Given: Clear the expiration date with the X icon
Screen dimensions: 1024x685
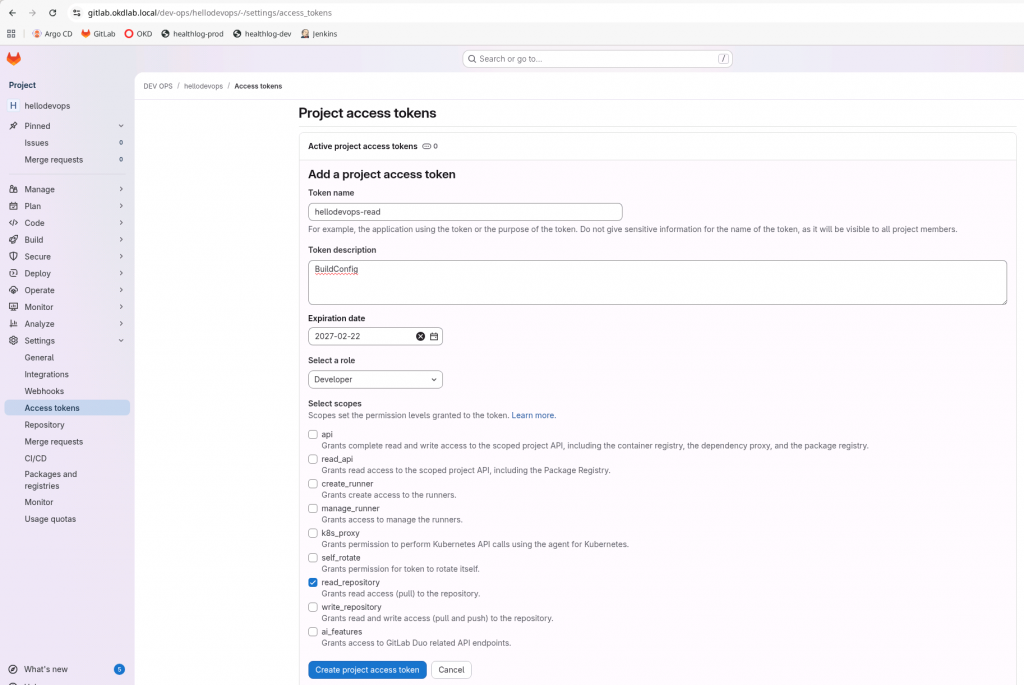Looking at the screenshot, I should (420, 337).
